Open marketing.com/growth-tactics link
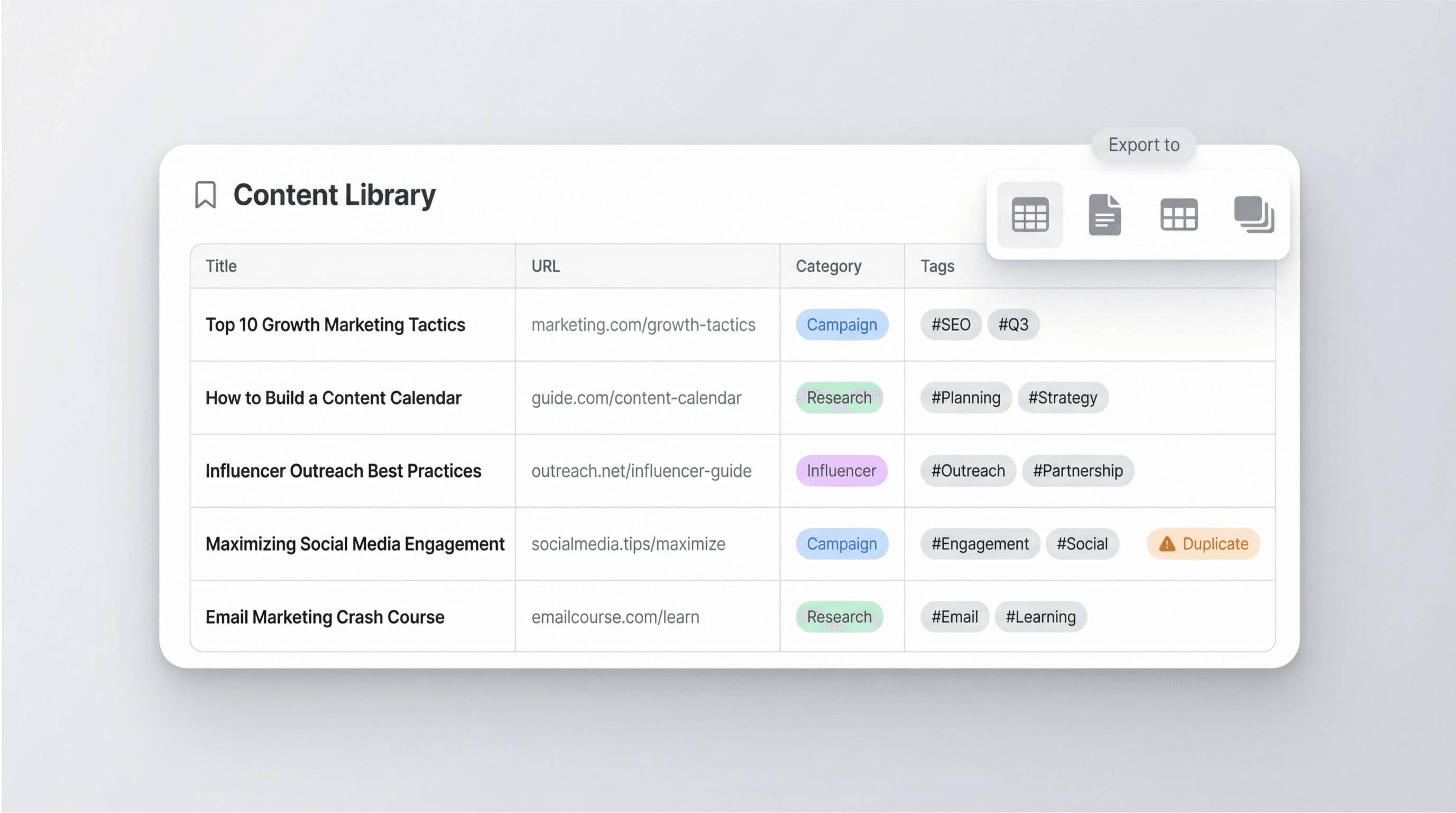The image size is (1456, 813). point(644,325)
